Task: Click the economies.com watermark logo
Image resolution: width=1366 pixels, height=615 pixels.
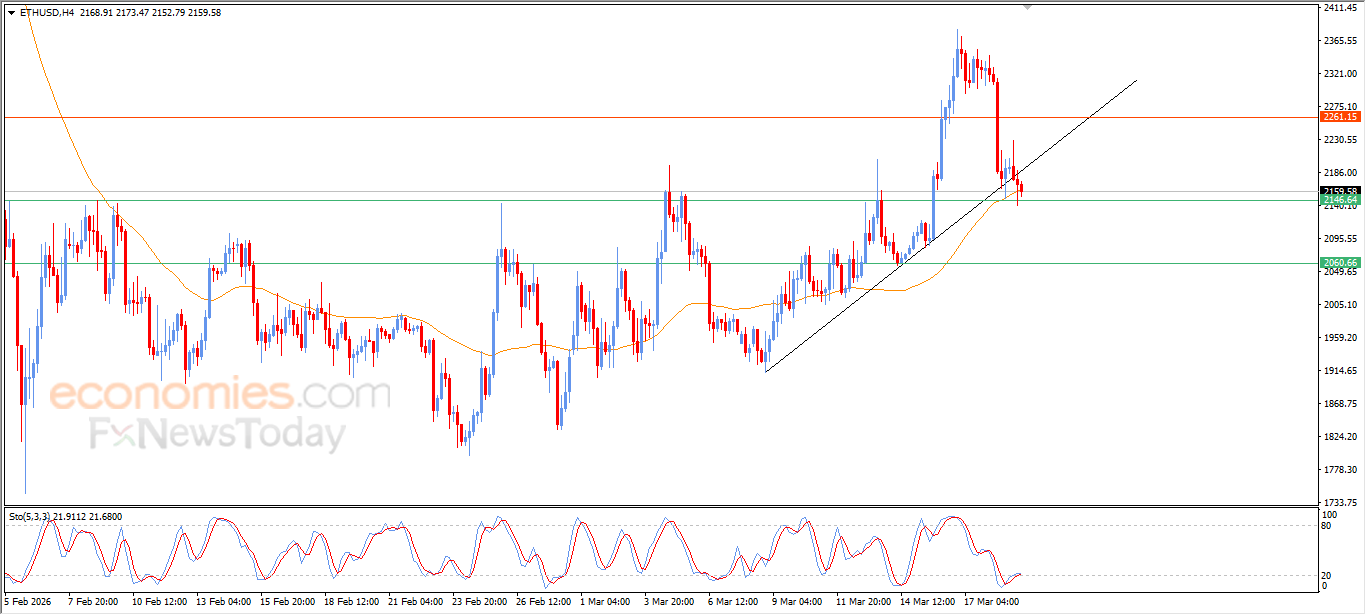Action: (x=220, y=394)
